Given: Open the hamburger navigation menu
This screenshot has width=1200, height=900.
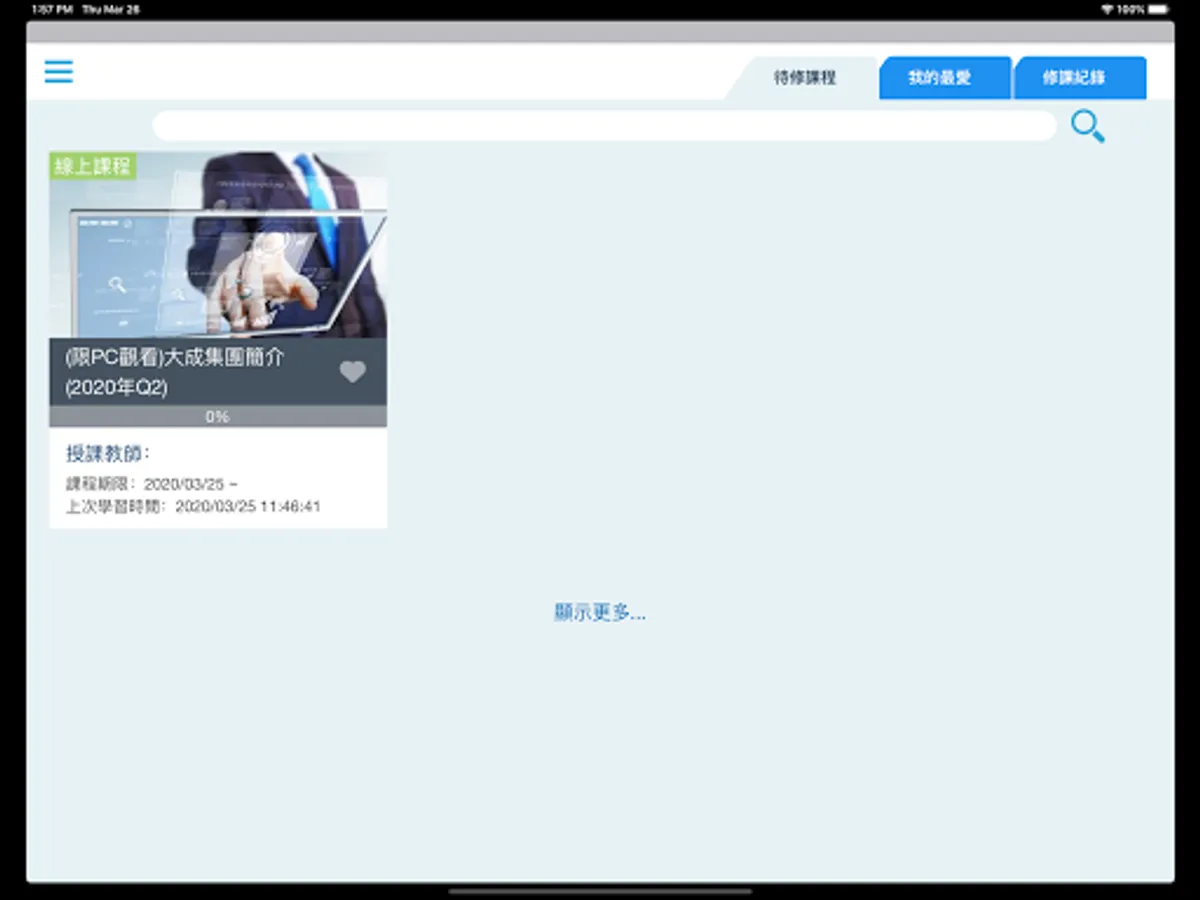Looking at the screenshot, I should pos(58,72).
